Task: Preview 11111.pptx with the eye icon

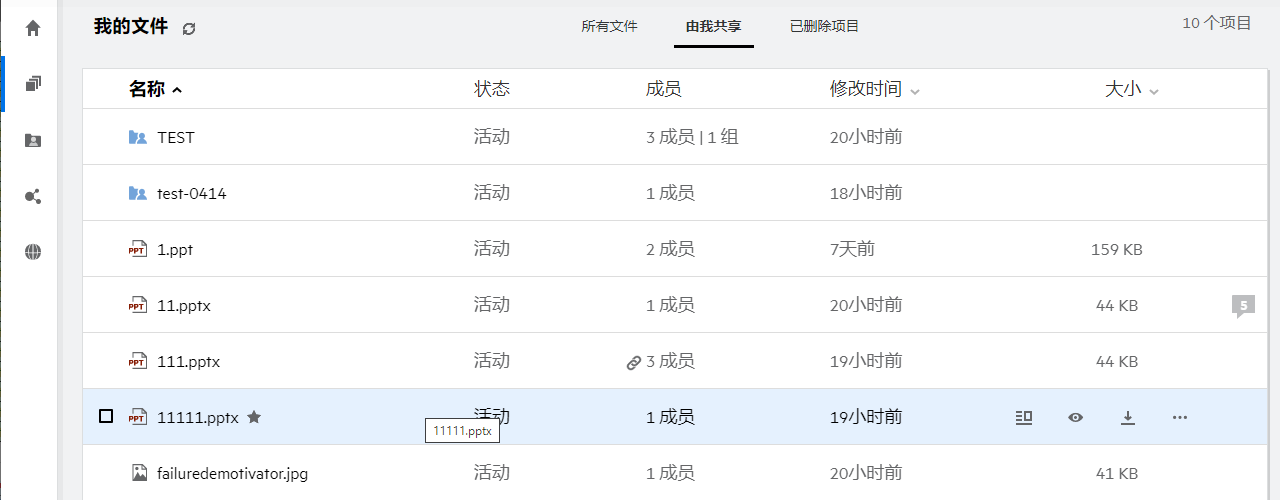Action: pyautogui.click(x=1075, y=417)
